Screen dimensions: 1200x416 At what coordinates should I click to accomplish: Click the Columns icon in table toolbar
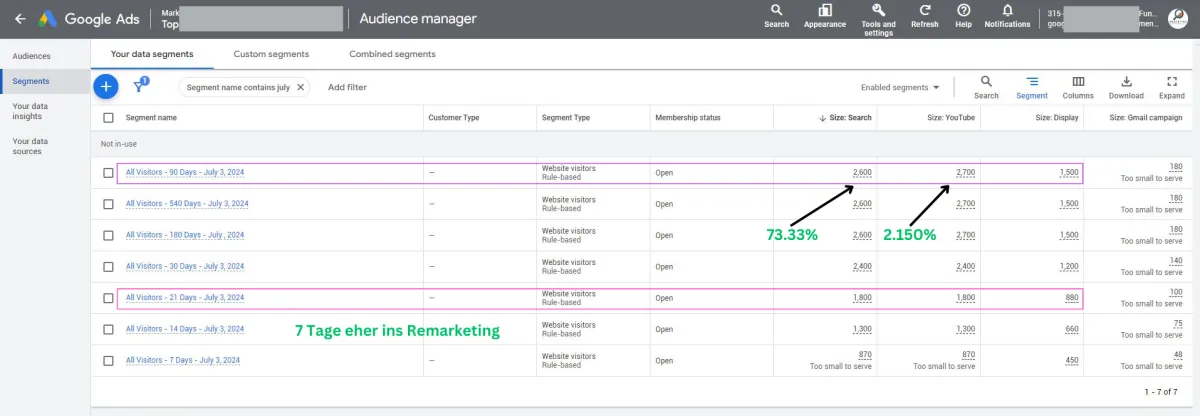pos(1078,82)
